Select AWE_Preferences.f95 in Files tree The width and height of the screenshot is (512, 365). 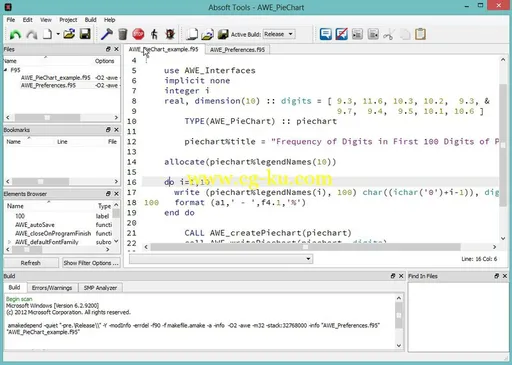tap(48, 85)
